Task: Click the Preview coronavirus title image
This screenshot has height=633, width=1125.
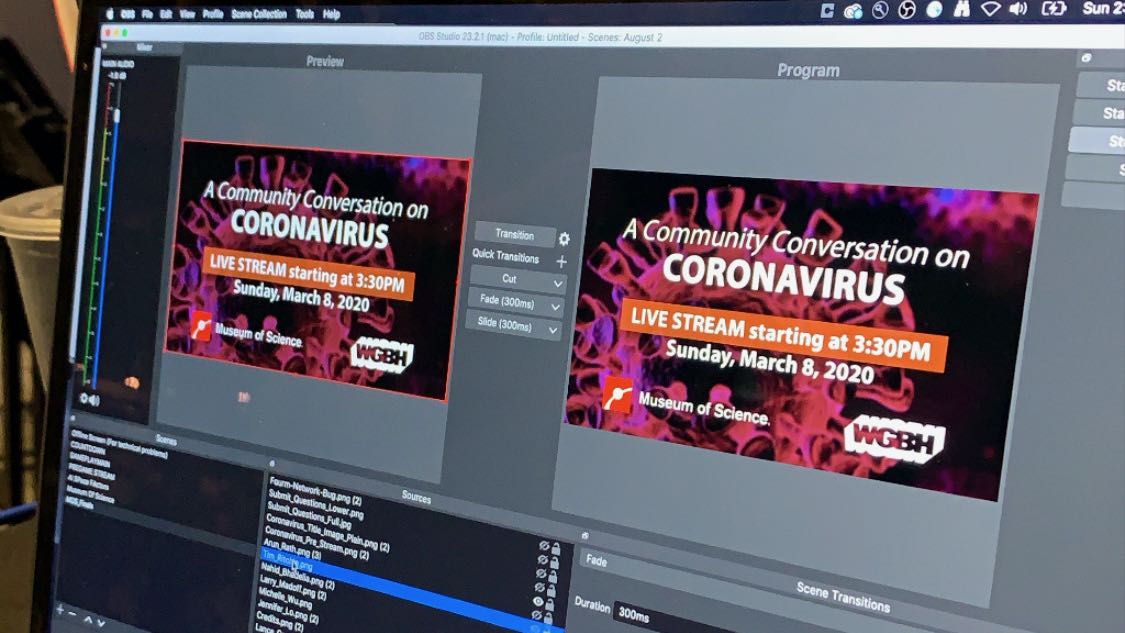Action: tap(317, 268)
